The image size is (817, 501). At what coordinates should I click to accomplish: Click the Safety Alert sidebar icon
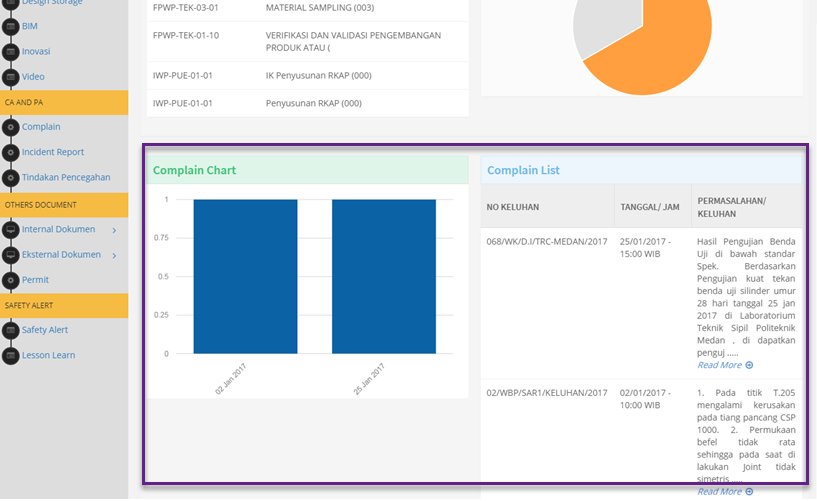(x=10, y=330)
